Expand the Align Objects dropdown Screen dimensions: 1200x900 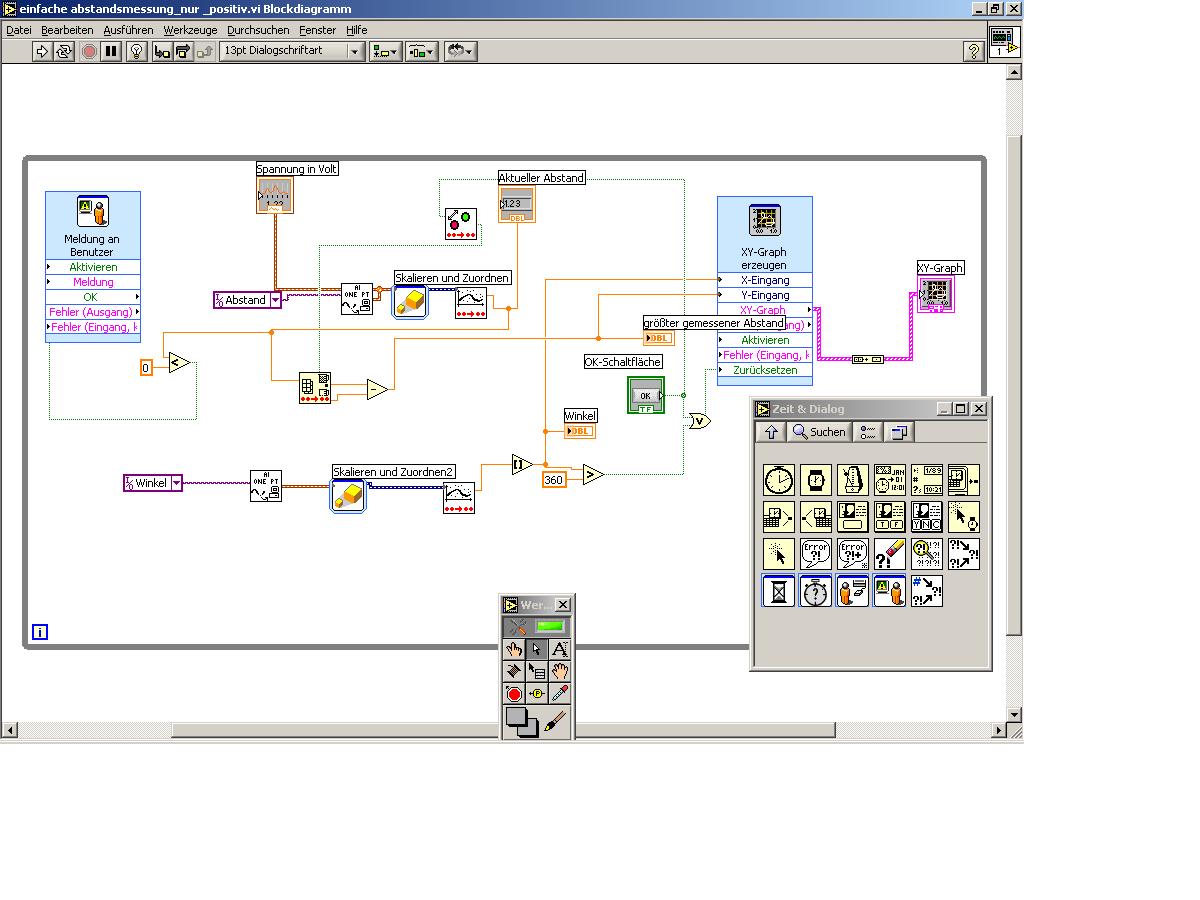tap(386, 51)
